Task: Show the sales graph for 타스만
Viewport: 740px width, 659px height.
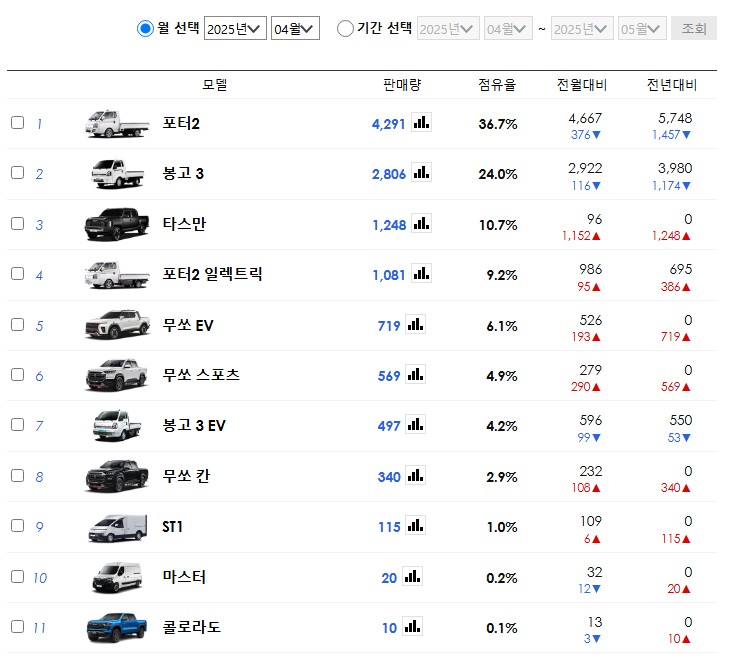Action: [x=421, y=224]
